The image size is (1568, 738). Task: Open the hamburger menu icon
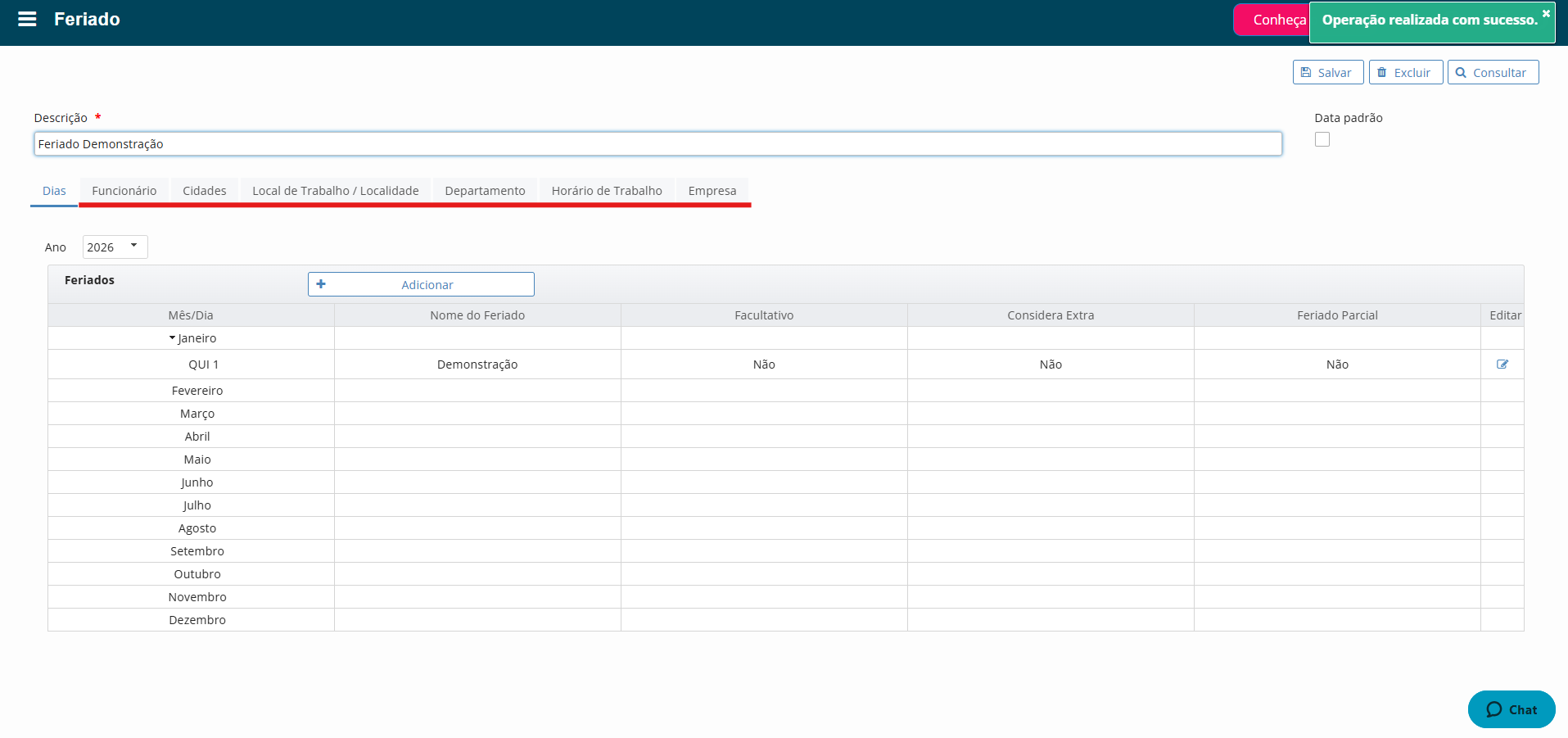click(x=27, y=19)
